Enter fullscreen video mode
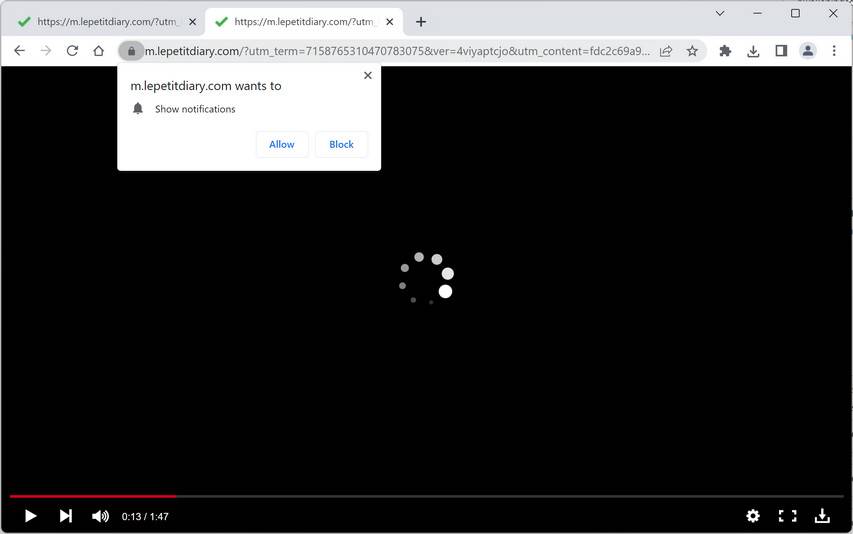853x534 pixels. [788, 516]
